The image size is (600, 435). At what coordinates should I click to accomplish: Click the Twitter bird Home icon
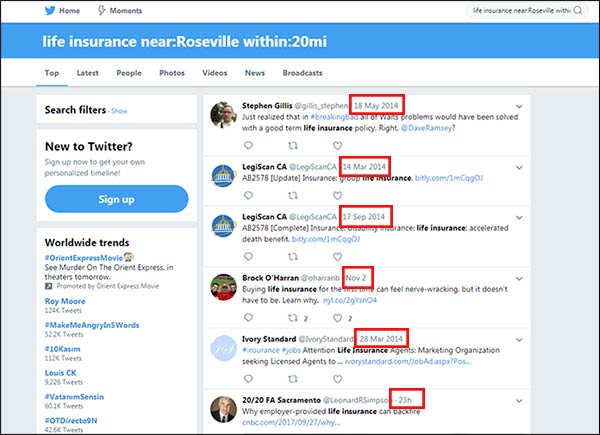[x=50, y=10]
